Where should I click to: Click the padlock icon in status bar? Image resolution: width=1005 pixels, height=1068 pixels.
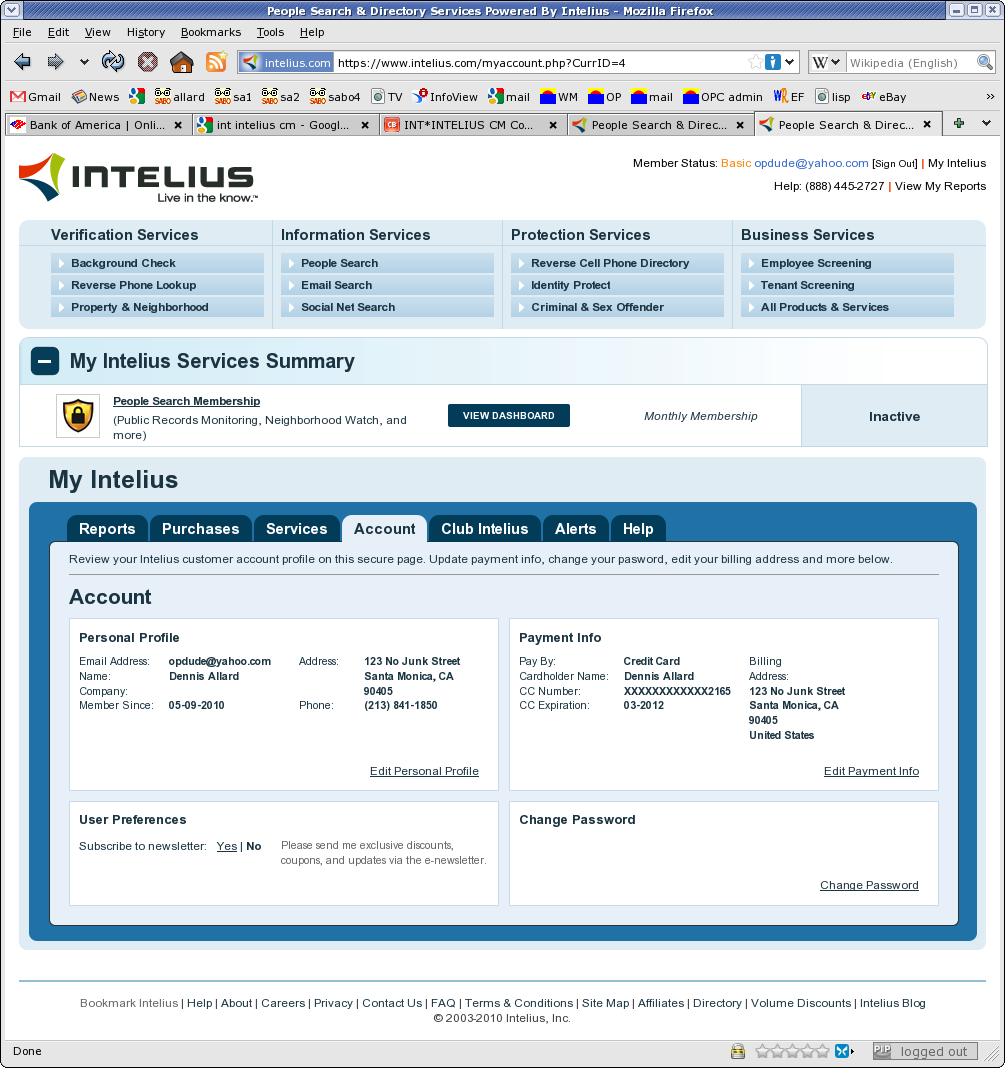737,1051
